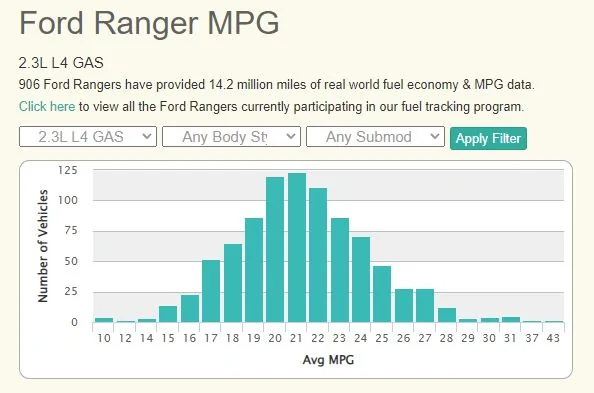Click the 18 MPG histogram bar
Image resolution: width=594 pixels, height=393 pixels.
233,283
